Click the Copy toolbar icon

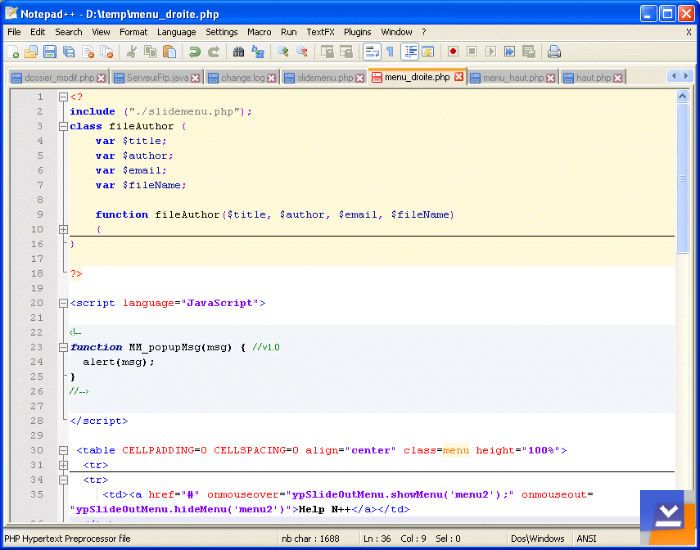(x=150, y=52)
